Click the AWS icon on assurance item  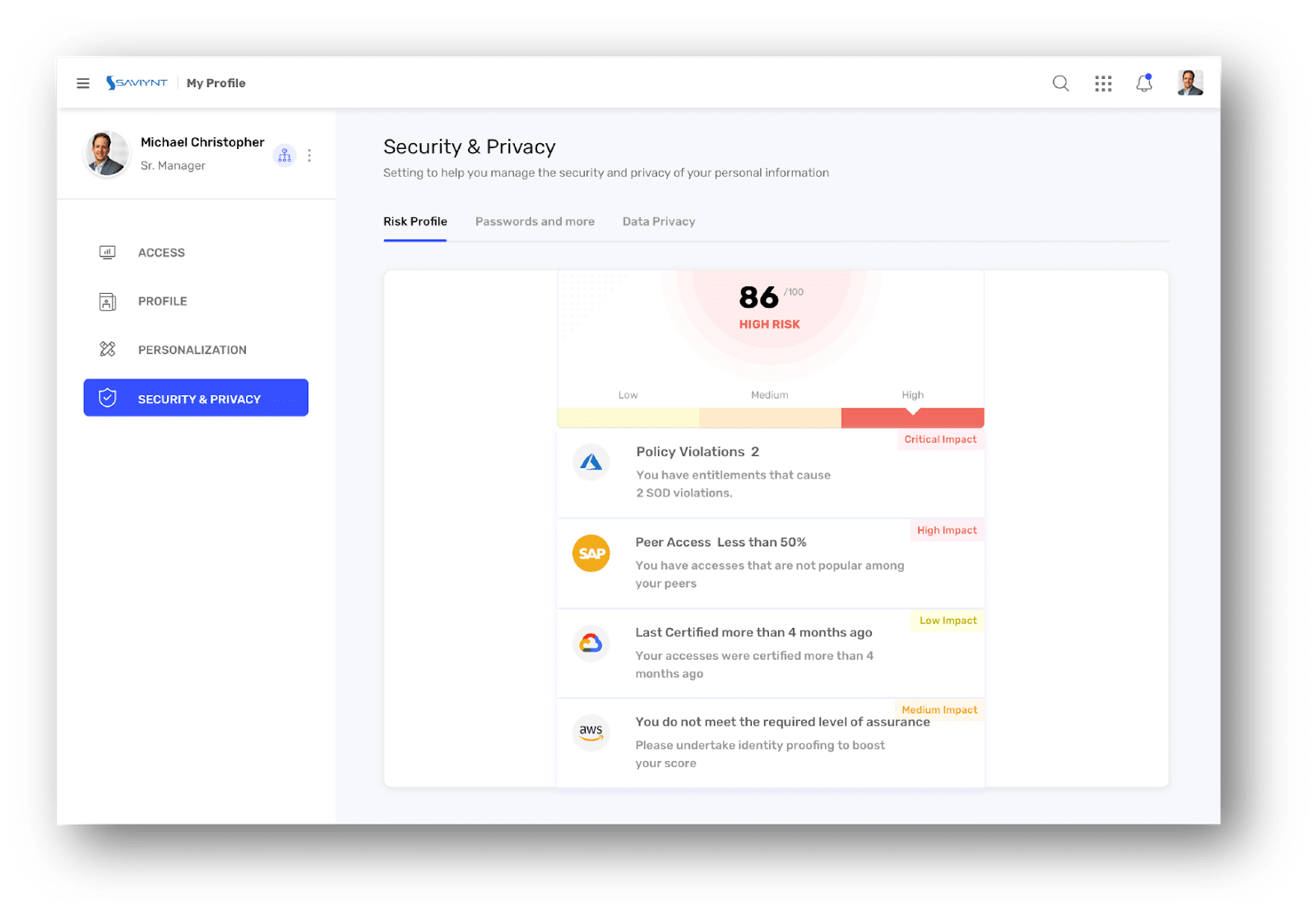click(x=591, y=732)
